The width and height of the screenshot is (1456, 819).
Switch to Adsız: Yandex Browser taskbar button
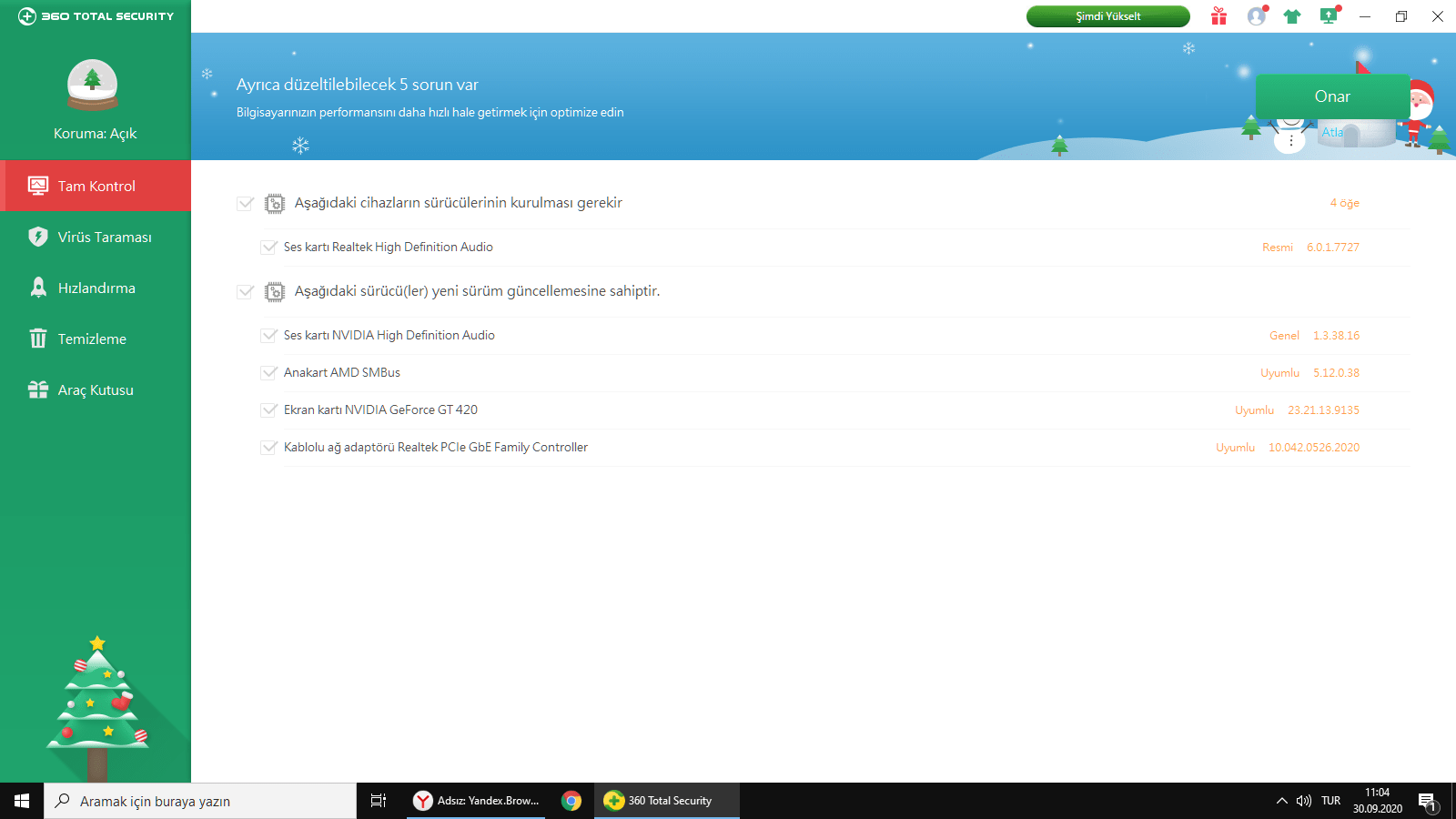pos(476,801)
